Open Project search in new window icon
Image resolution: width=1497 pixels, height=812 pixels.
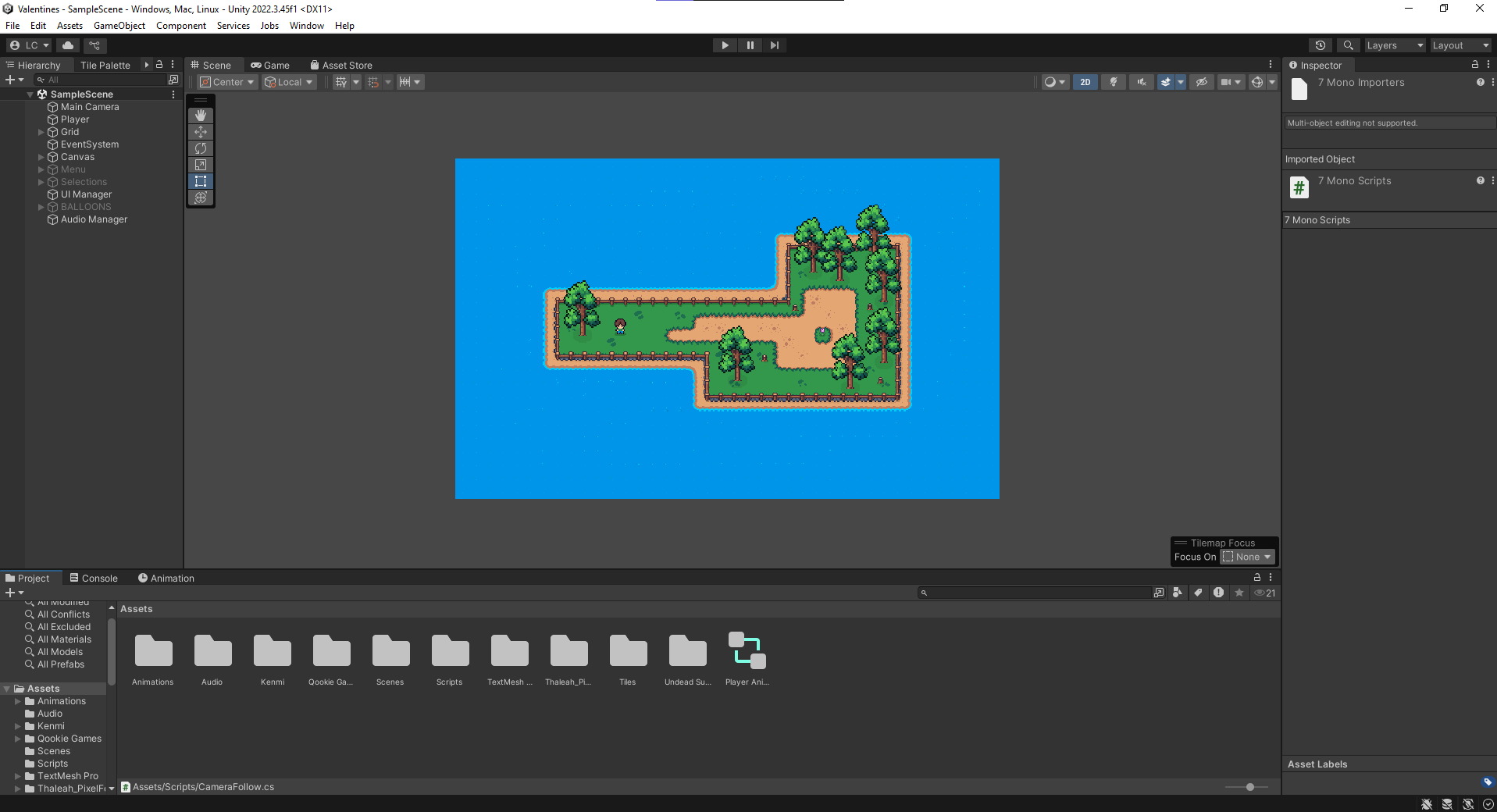tap(1159, 593)
